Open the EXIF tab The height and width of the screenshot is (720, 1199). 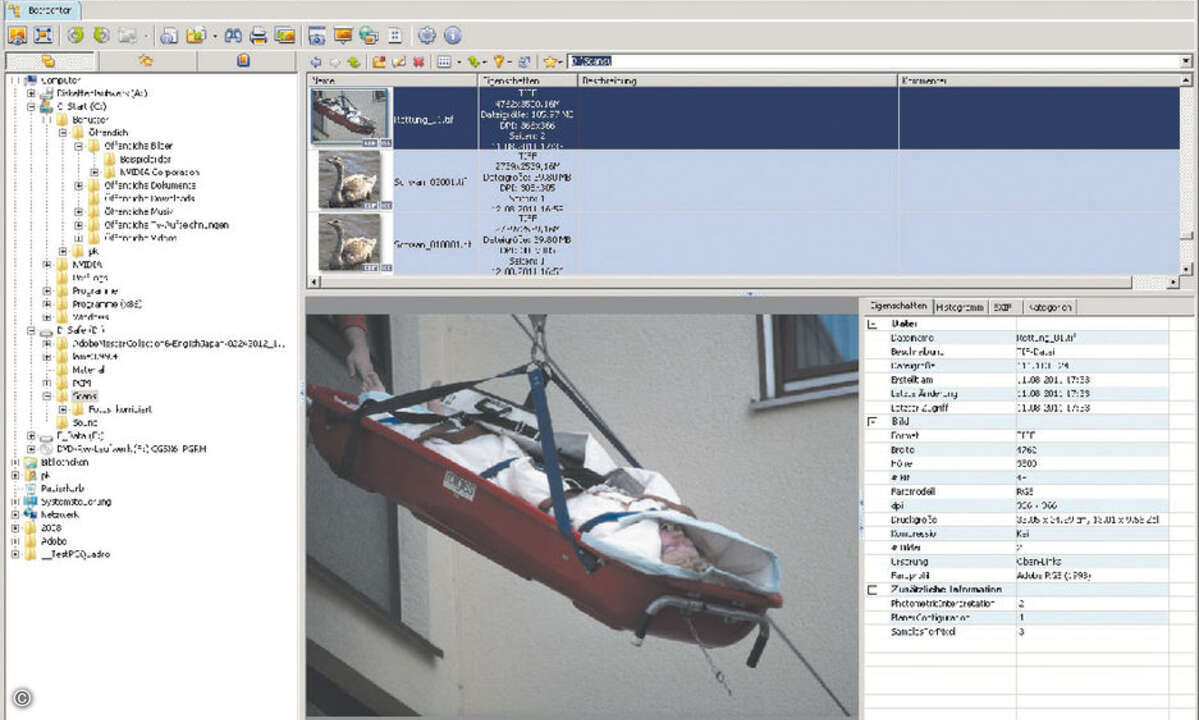pos(1002,307)
